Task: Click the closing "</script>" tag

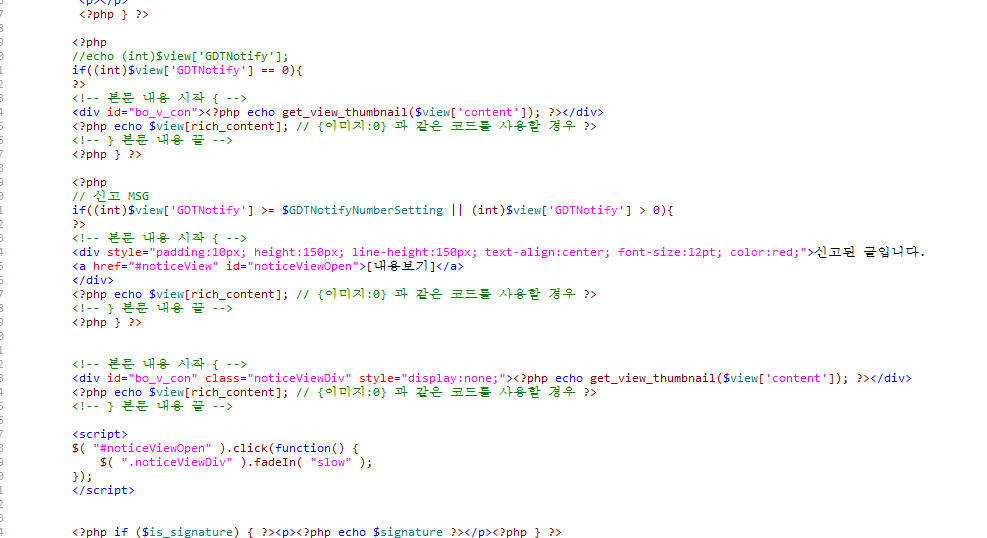Action: coord(103,490)
